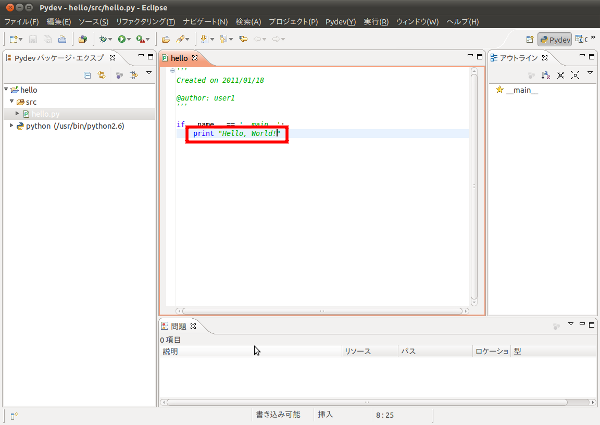Minimize the Outline view
The width and height of the screenshot is (600, 425).
click(x=582, y=56)
